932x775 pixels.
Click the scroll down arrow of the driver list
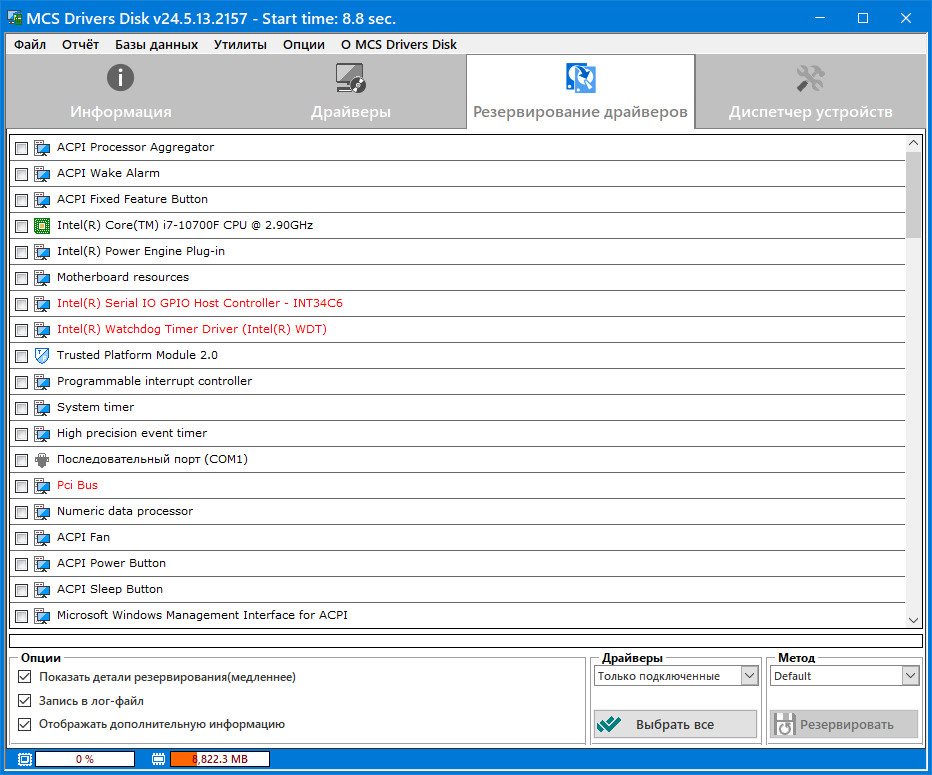point(914,620)
